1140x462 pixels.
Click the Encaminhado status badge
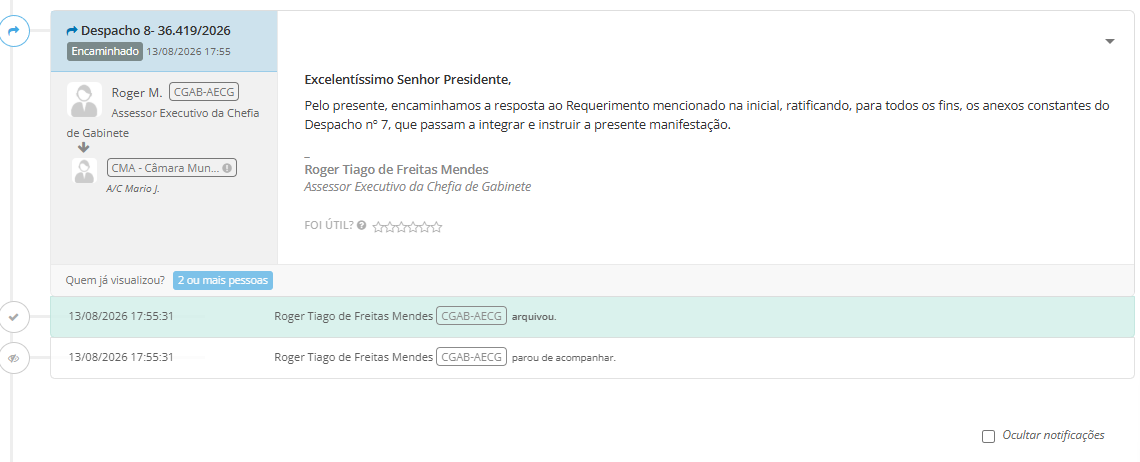105,52
